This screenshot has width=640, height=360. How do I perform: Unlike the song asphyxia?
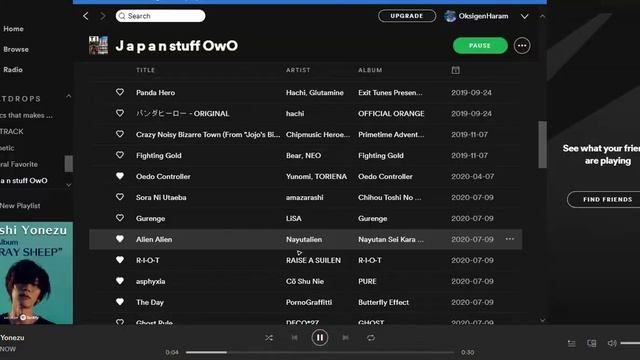[x=120, y=281]
